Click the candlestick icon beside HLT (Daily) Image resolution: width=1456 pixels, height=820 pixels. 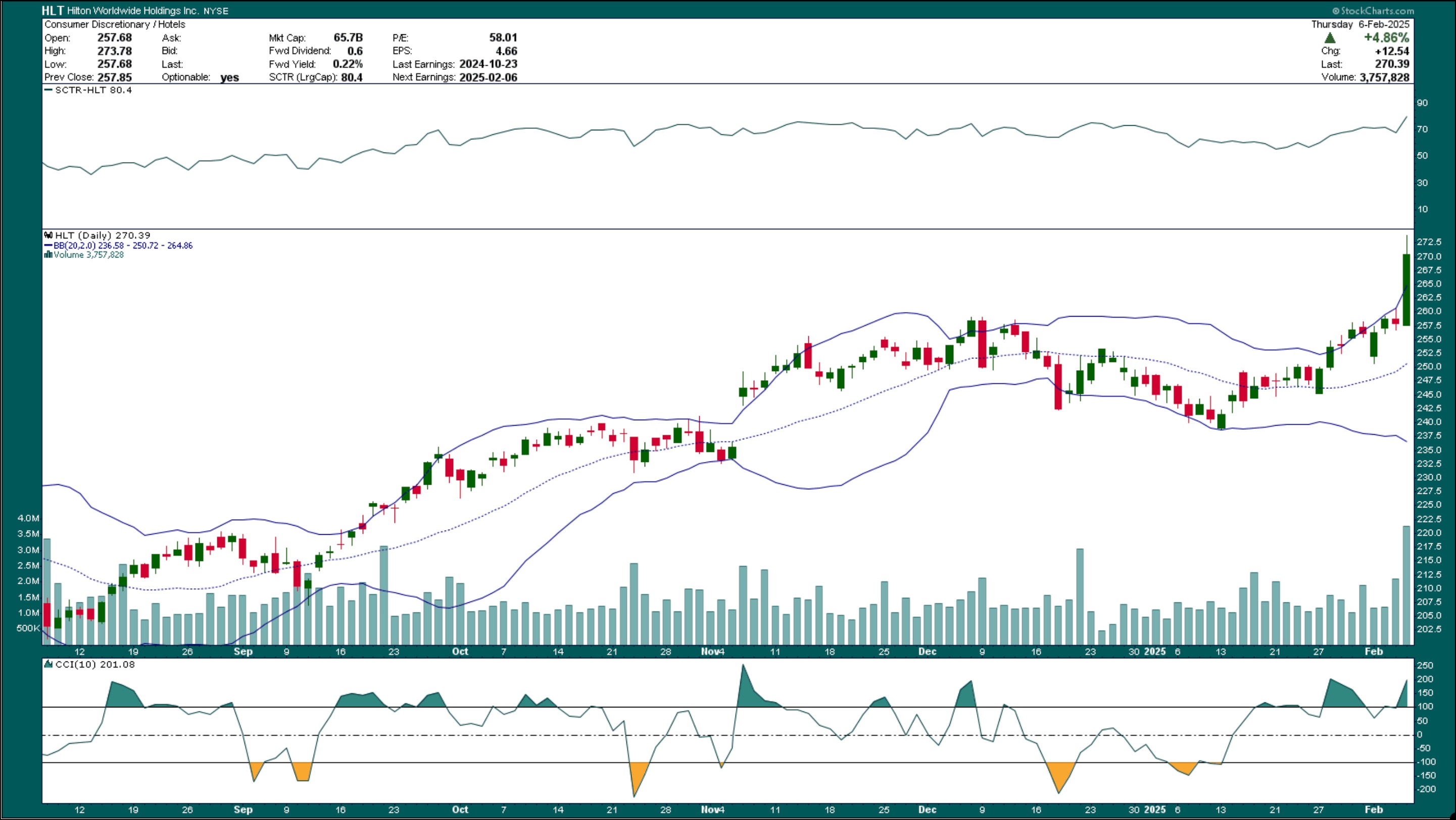pos(48,235)
